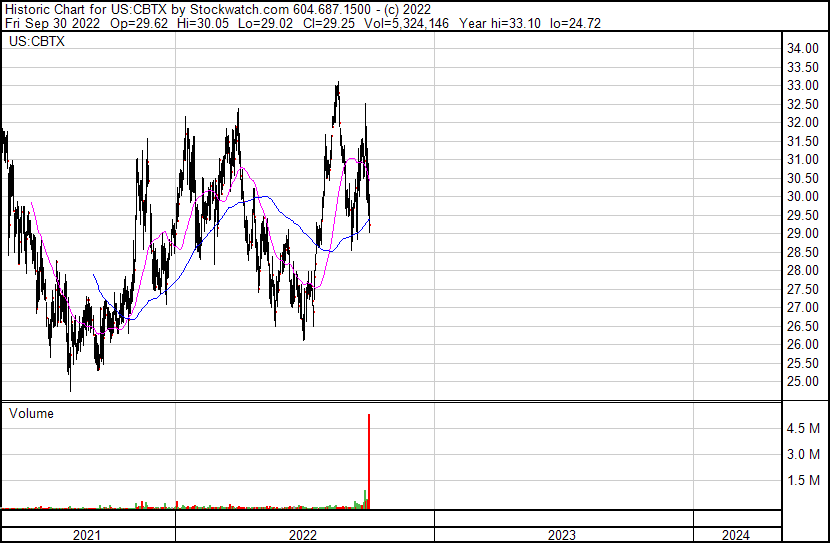Click the 27.50 price axis label
Viewport: 830px width, 543px height.
coord(802,289)
